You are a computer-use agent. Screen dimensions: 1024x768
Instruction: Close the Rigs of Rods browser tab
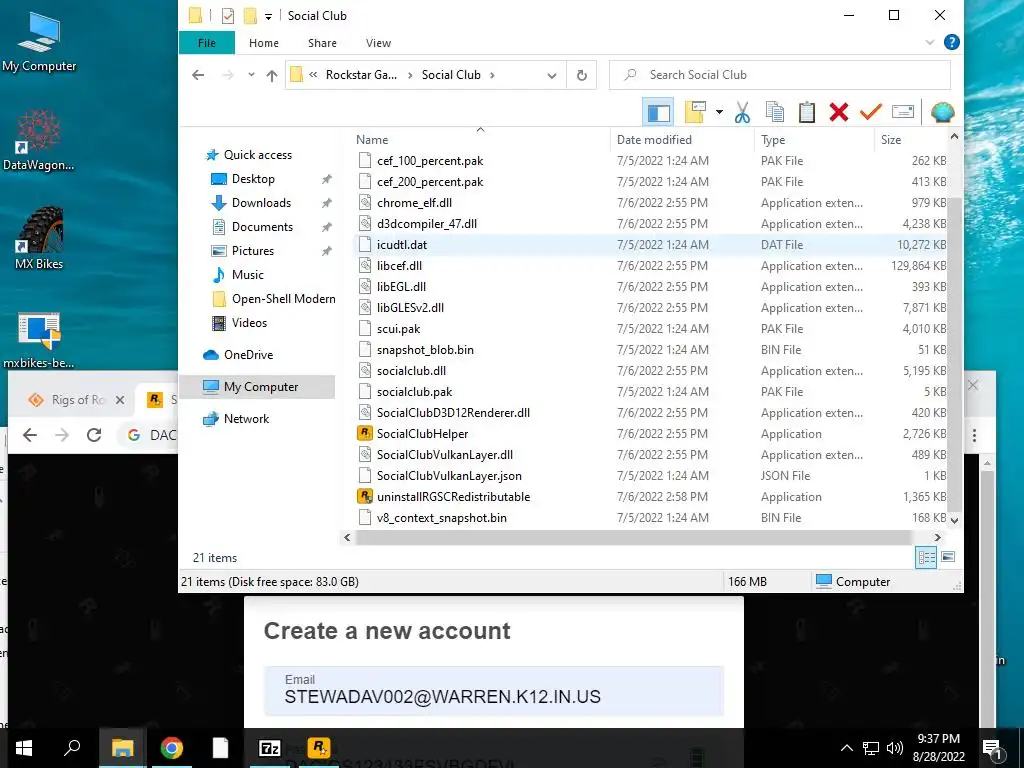(120, 400)
